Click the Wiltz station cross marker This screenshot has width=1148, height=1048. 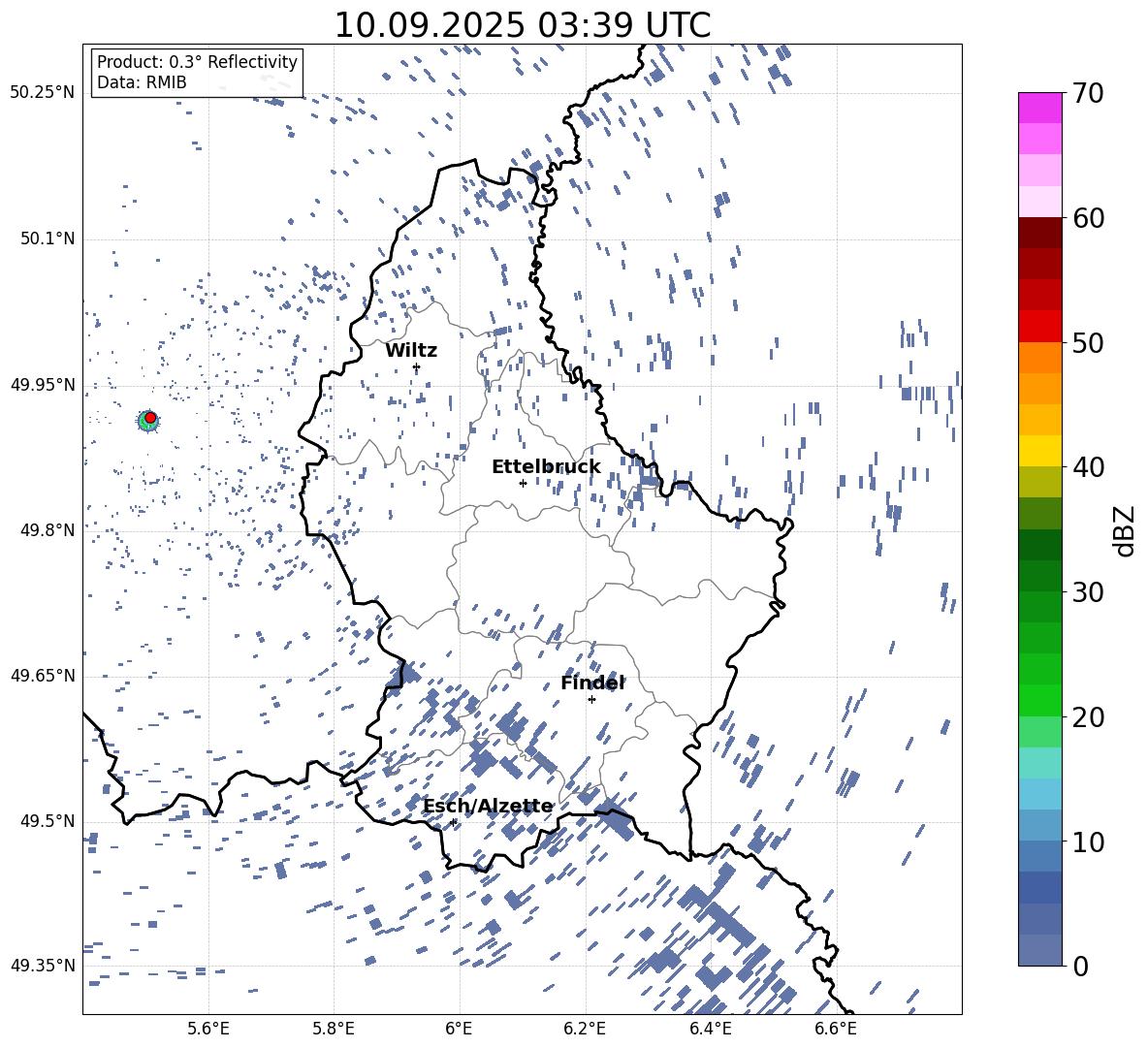[x=417, y=367]
